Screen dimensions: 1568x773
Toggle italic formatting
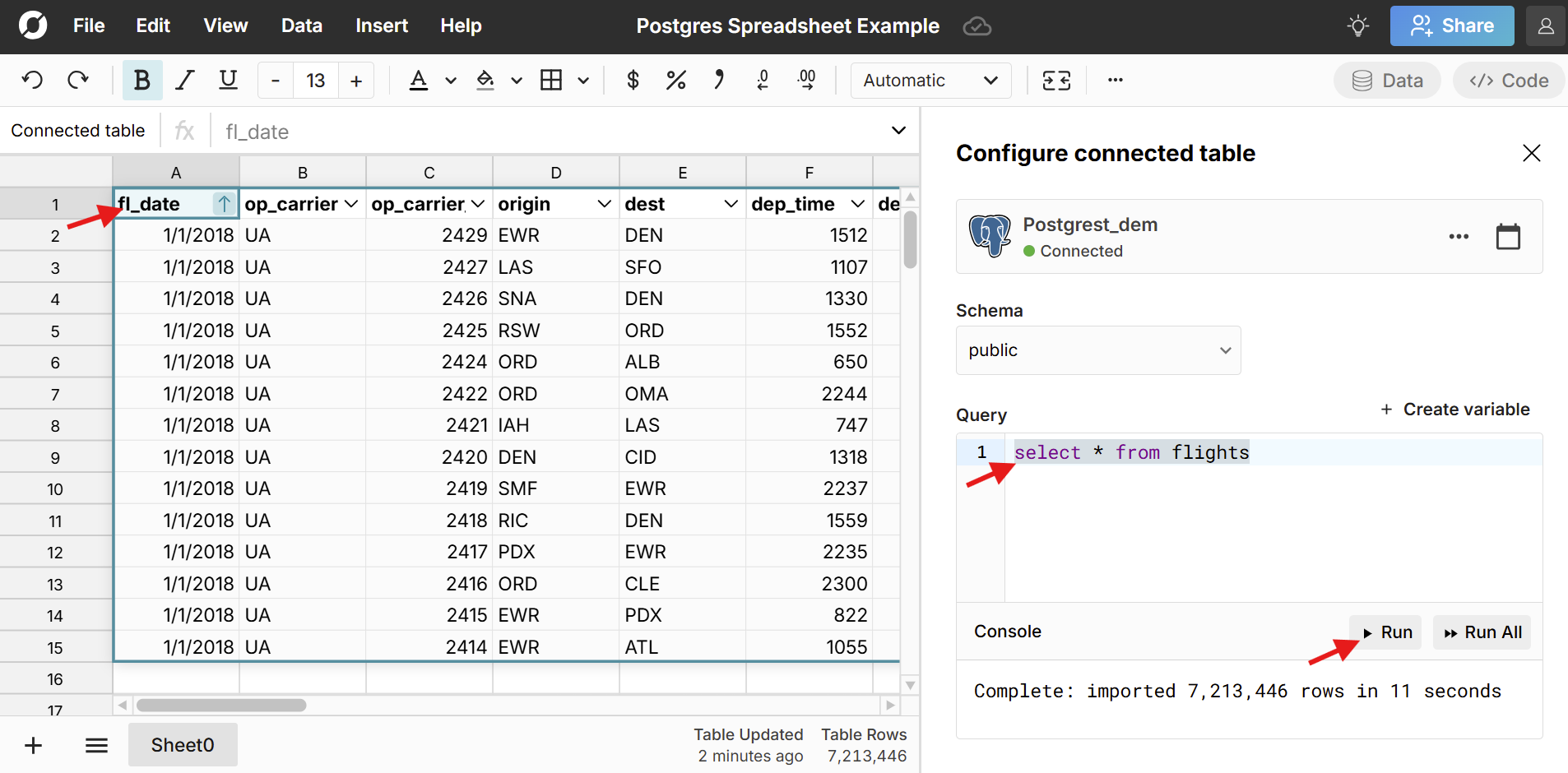[185, 80]
